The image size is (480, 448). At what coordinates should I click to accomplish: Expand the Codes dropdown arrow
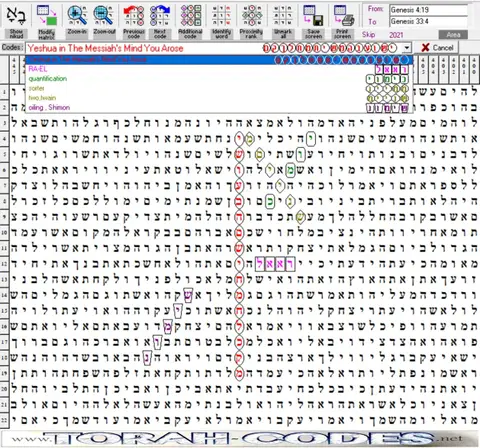pos(406,48)
